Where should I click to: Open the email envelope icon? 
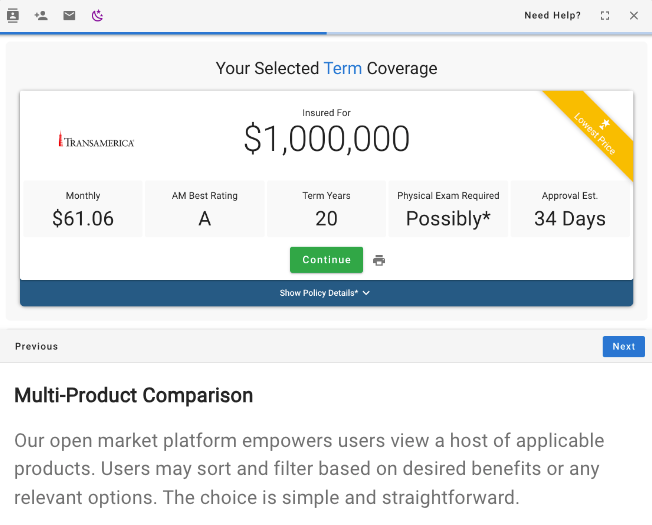tap(69, 15)
